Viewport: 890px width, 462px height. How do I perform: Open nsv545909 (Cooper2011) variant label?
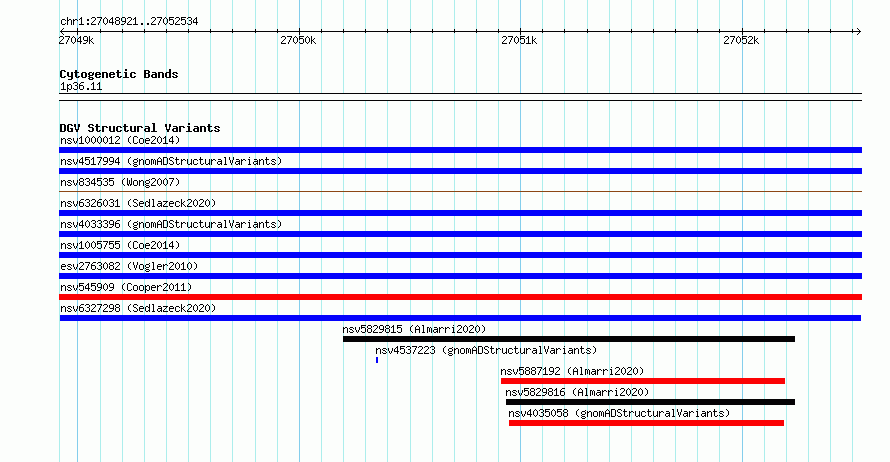tap(126, 287)
